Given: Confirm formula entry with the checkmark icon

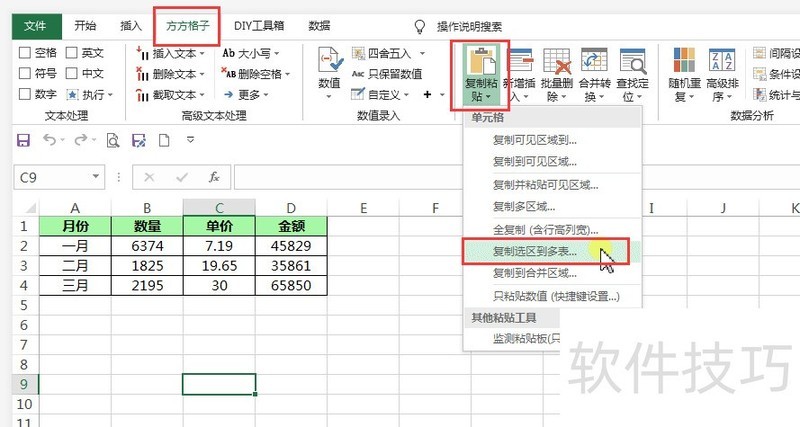Looking at the screenshot, I should point(182,177).
